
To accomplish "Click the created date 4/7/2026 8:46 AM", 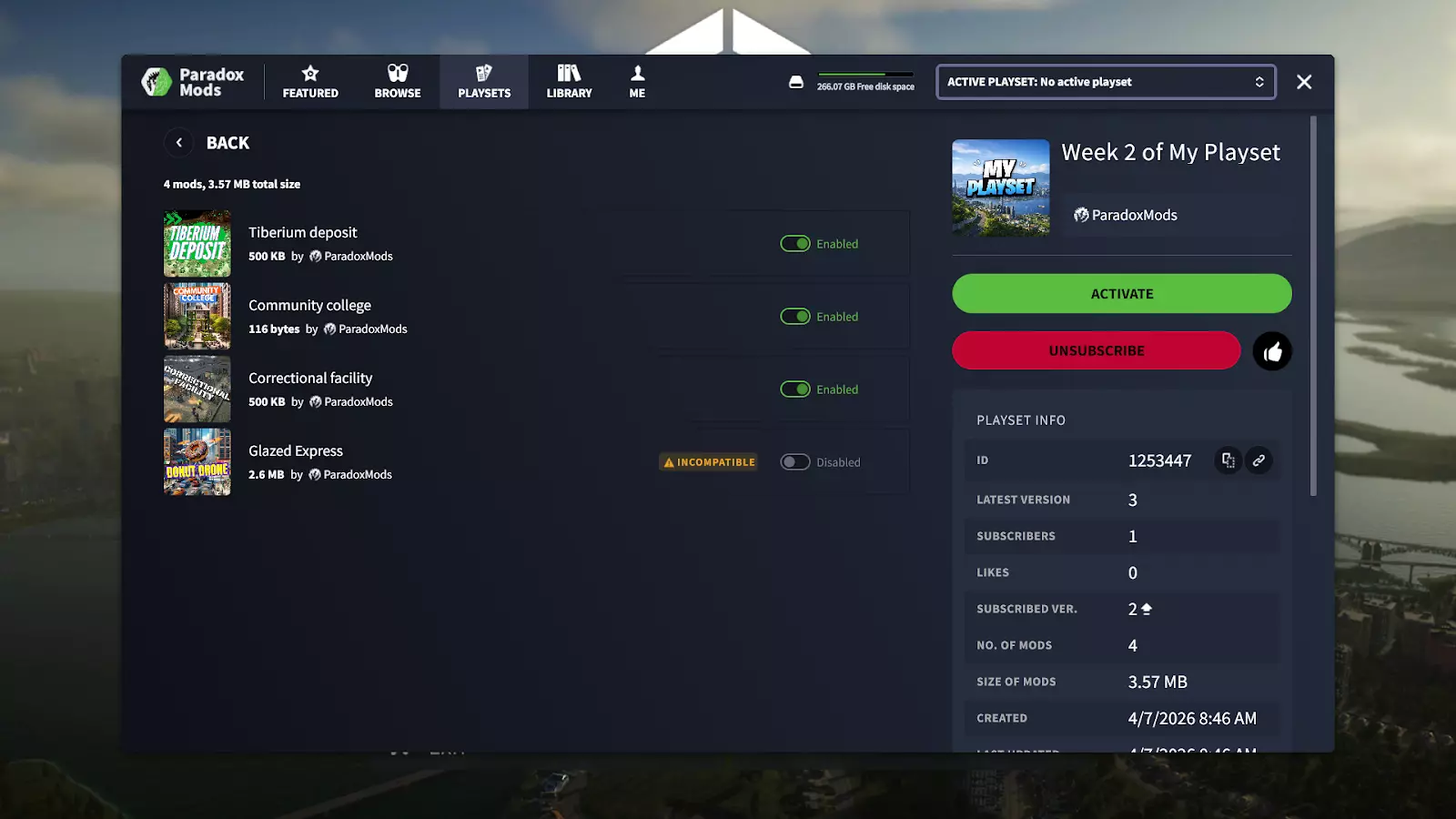I will coord(1192,718).
